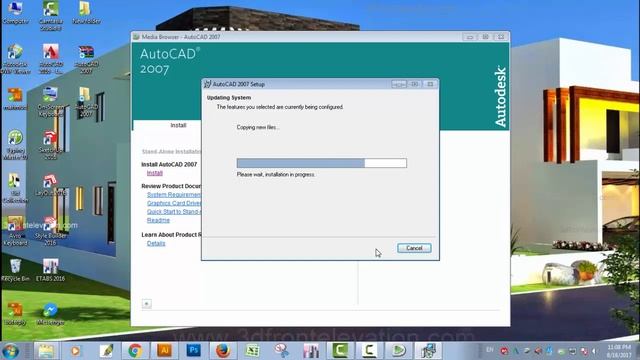Image resolution: width=640 pixels, height=360 pixels.
Task: Select the Camtasia Studio 8 desktop icon
Action: [x=51, y=16]
